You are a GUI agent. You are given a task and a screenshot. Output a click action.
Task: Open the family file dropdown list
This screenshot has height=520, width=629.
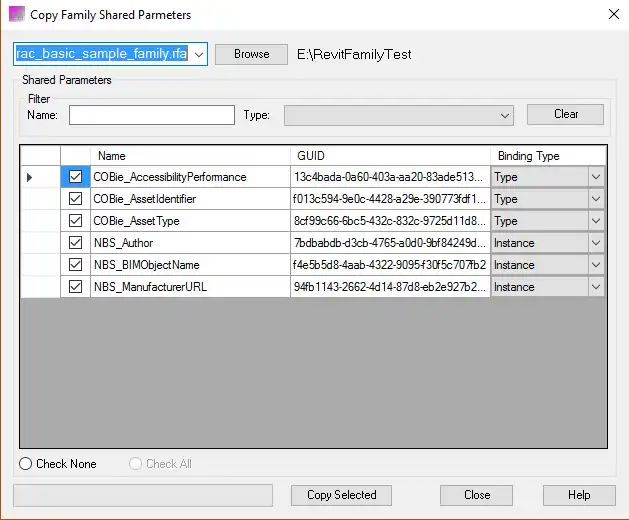198,54
